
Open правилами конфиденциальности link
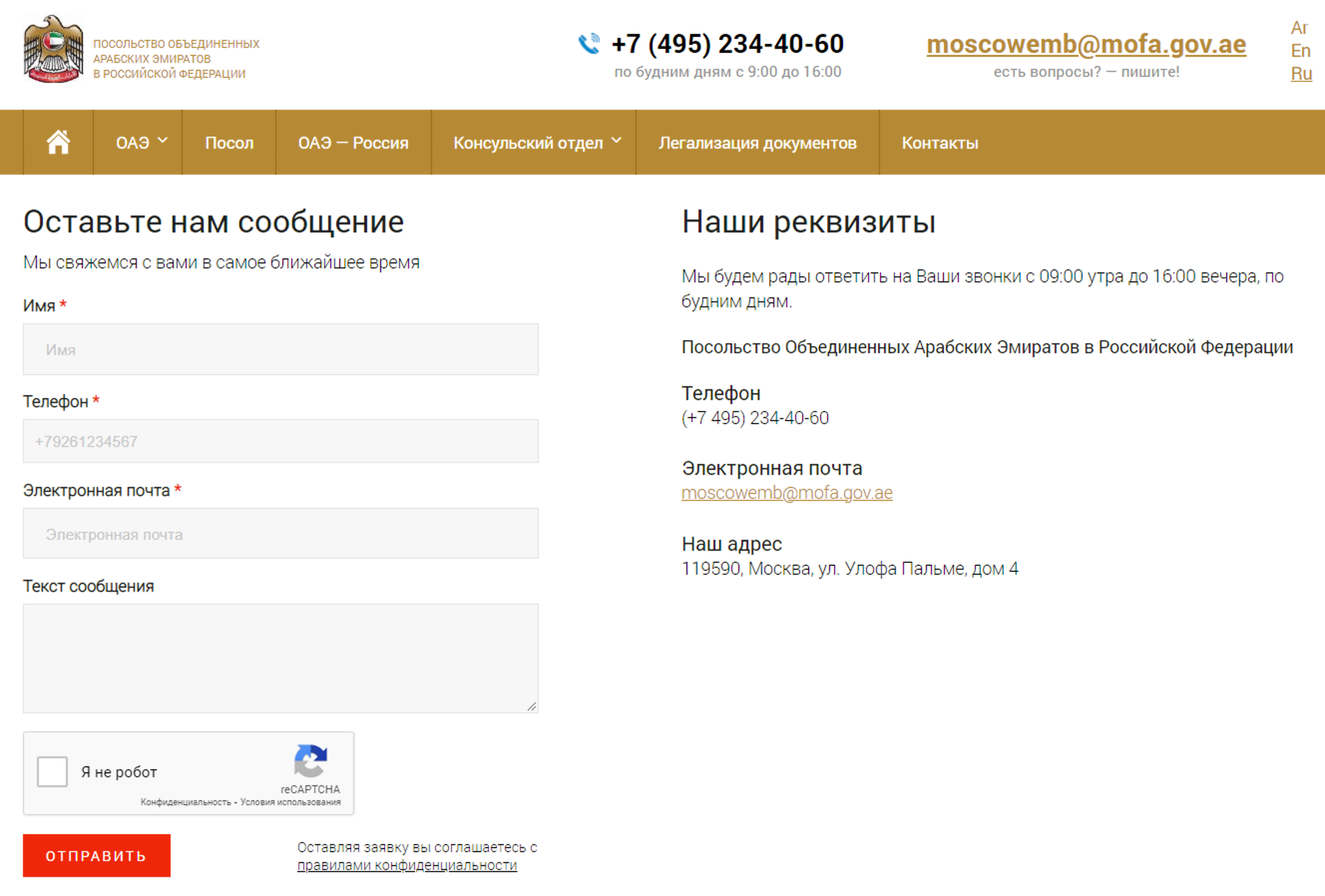[407, 865]
